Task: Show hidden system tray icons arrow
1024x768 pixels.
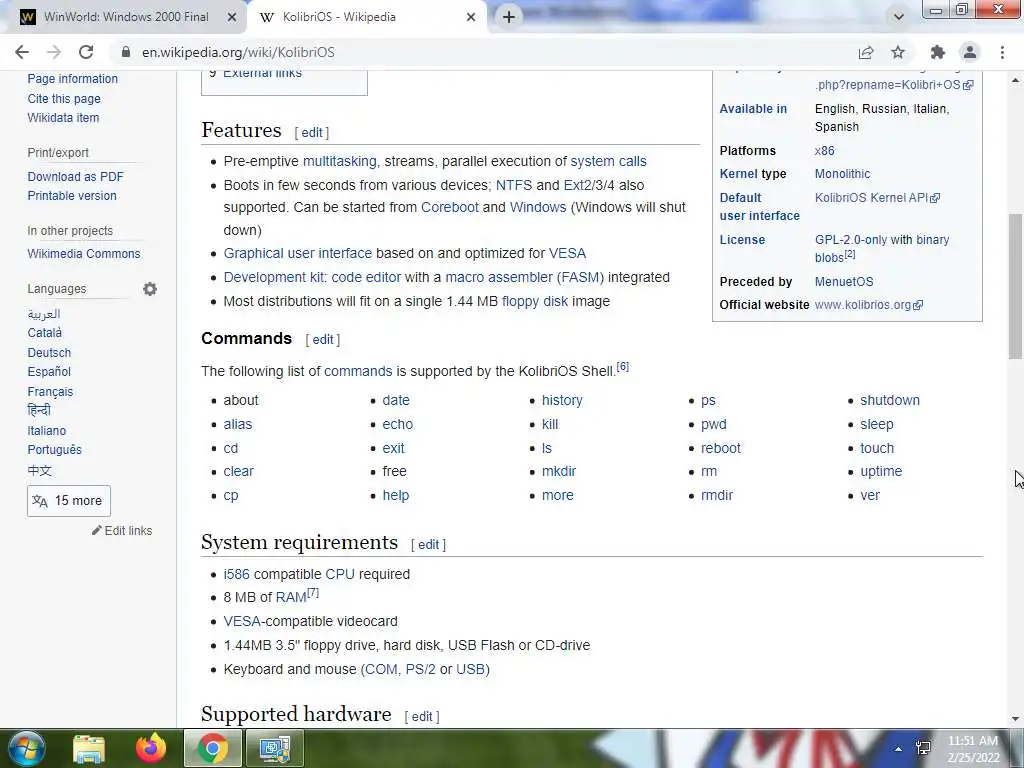Action: click(x=899, y=749)
